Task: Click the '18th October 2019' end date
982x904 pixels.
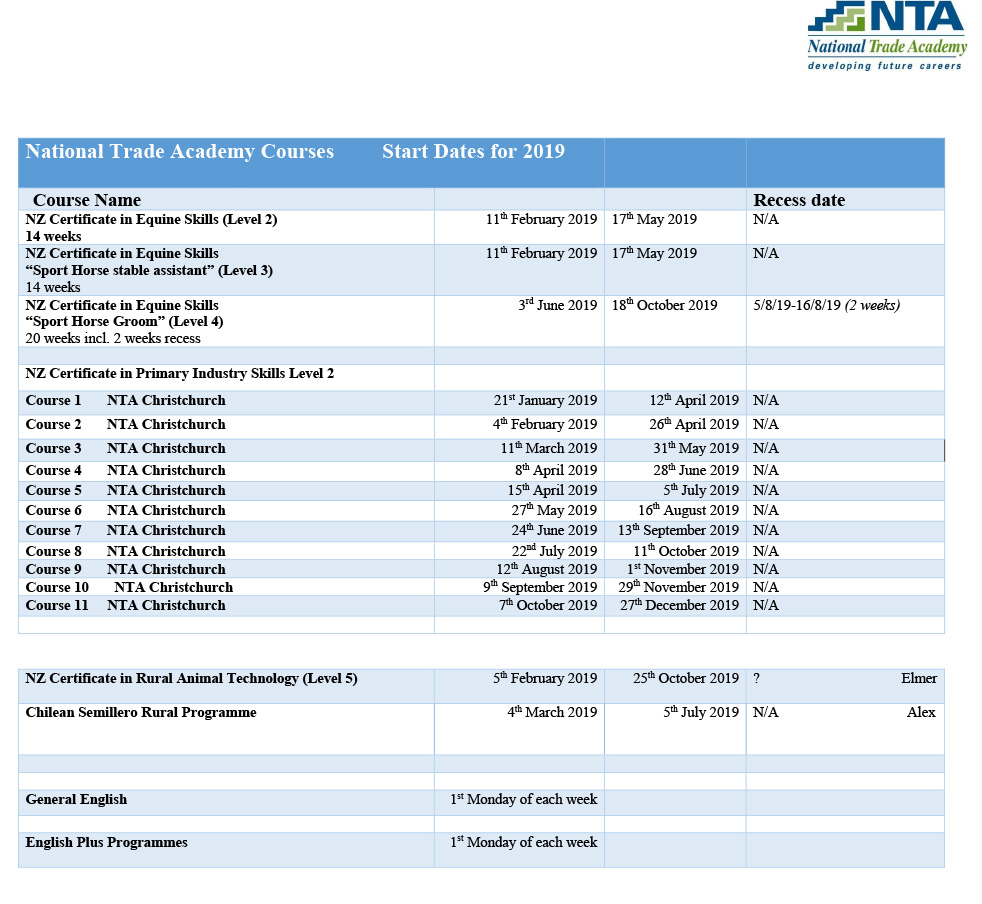Action: (664, 304)
